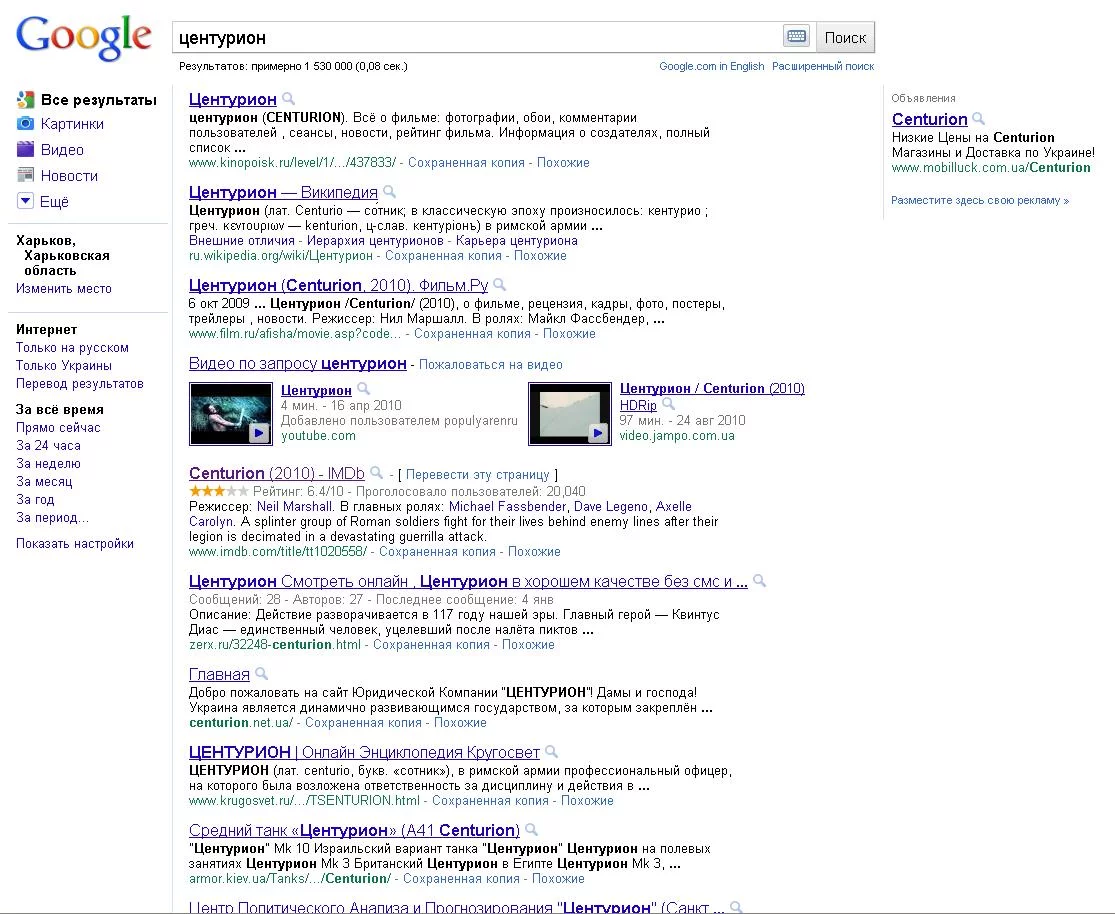Click Перевести эту страницу link
Image resolution: width=1115 pixels, height=914 pixels.
[x=477, y=474]
